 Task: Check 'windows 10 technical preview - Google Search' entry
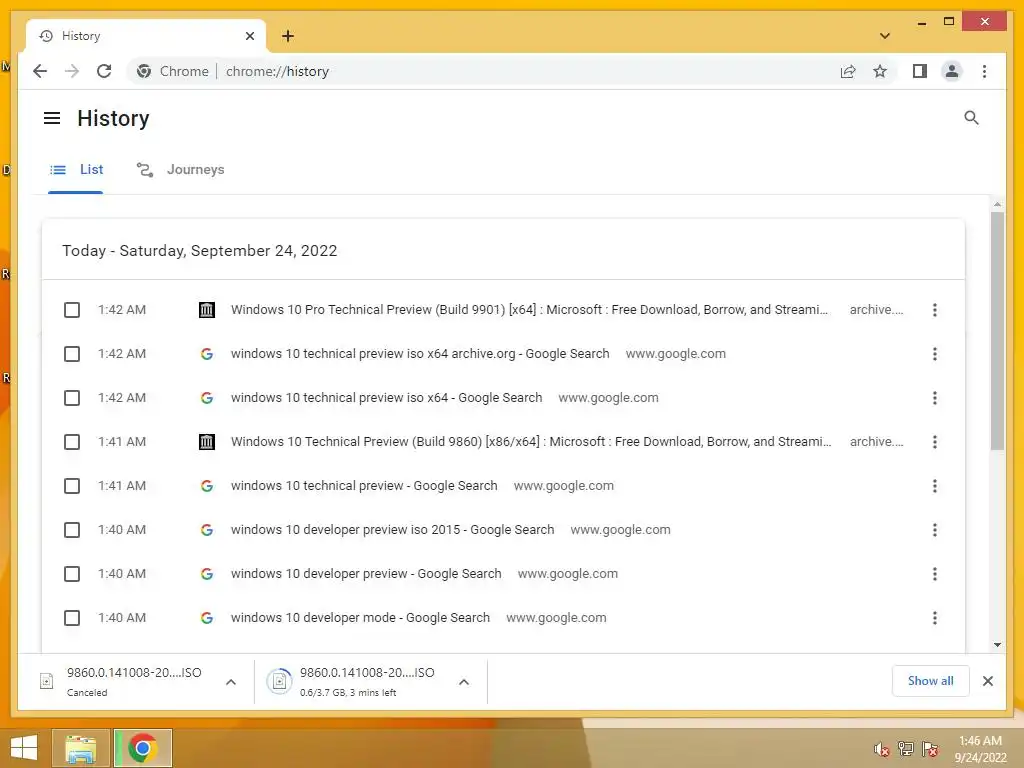[x=72, y=486]
